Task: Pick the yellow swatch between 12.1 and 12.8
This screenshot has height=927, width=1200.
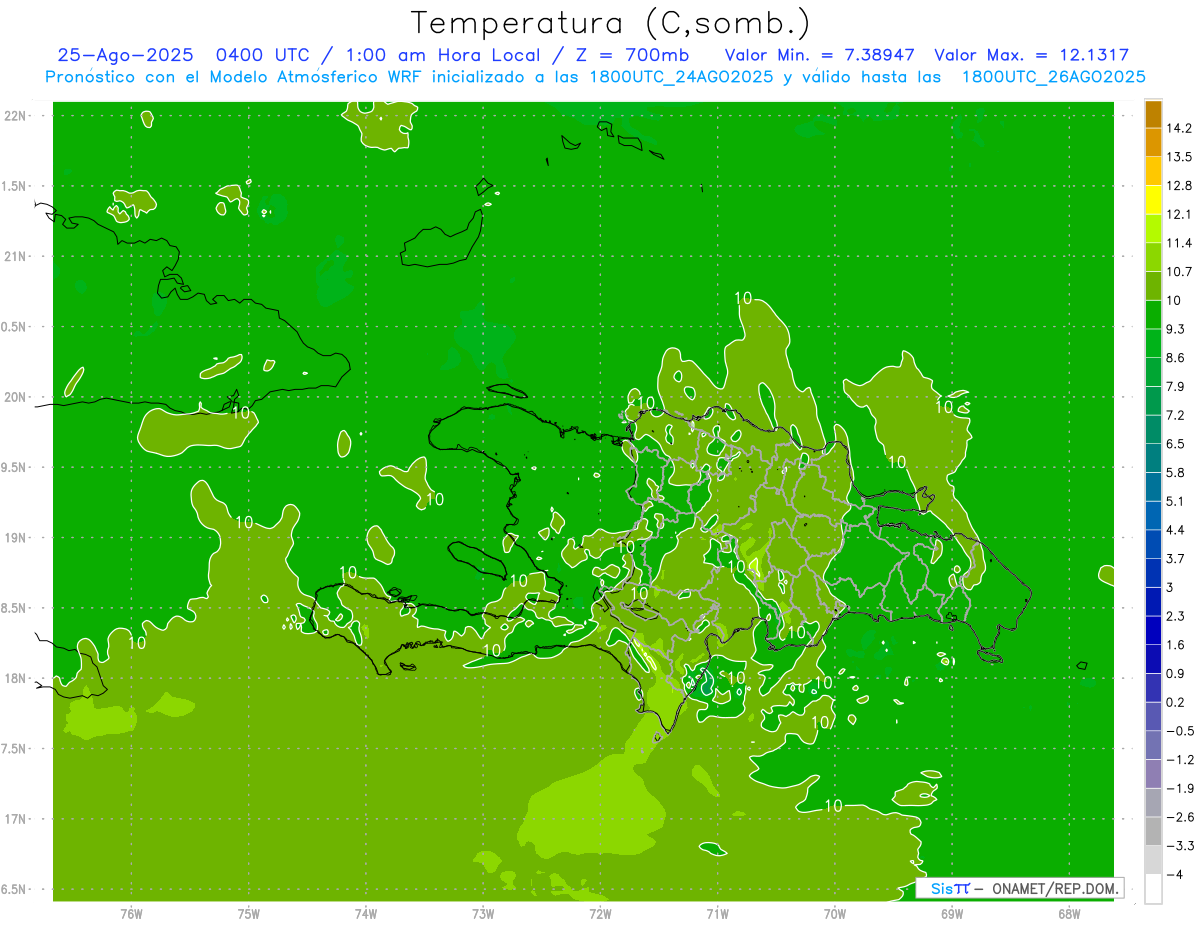Action: (1153, 199)
